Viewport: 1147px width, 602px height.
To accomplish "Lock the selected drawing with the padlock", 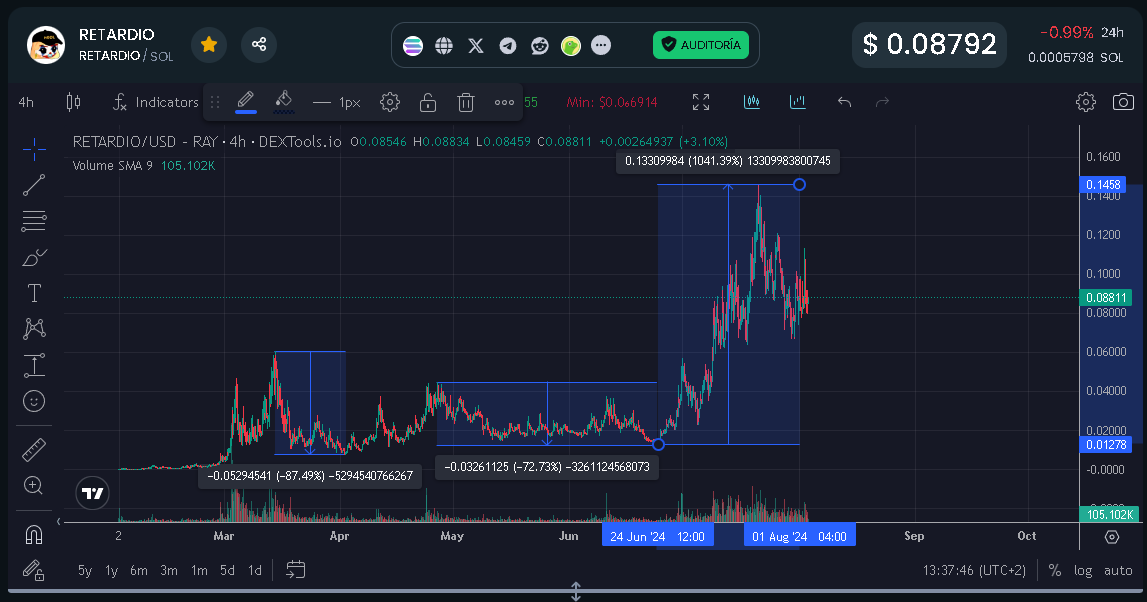I will click(427, 101).
